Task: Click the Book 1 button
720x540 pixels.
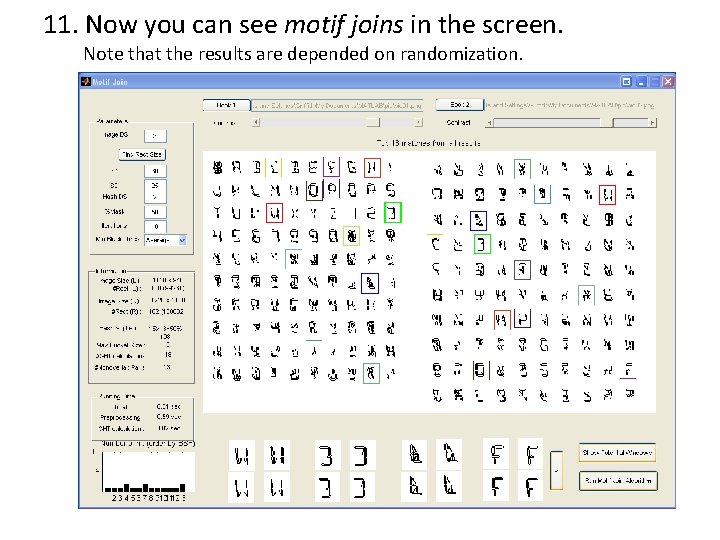Action: 226,105
